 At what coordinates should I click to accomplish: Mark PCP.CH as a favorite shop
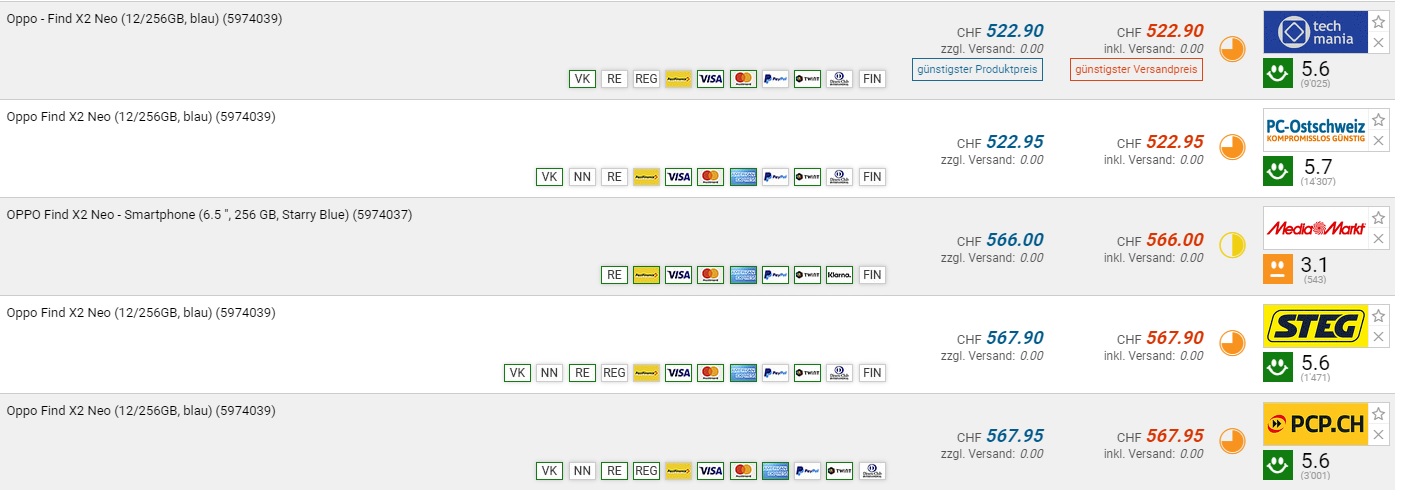click(x=1379, y=414)
